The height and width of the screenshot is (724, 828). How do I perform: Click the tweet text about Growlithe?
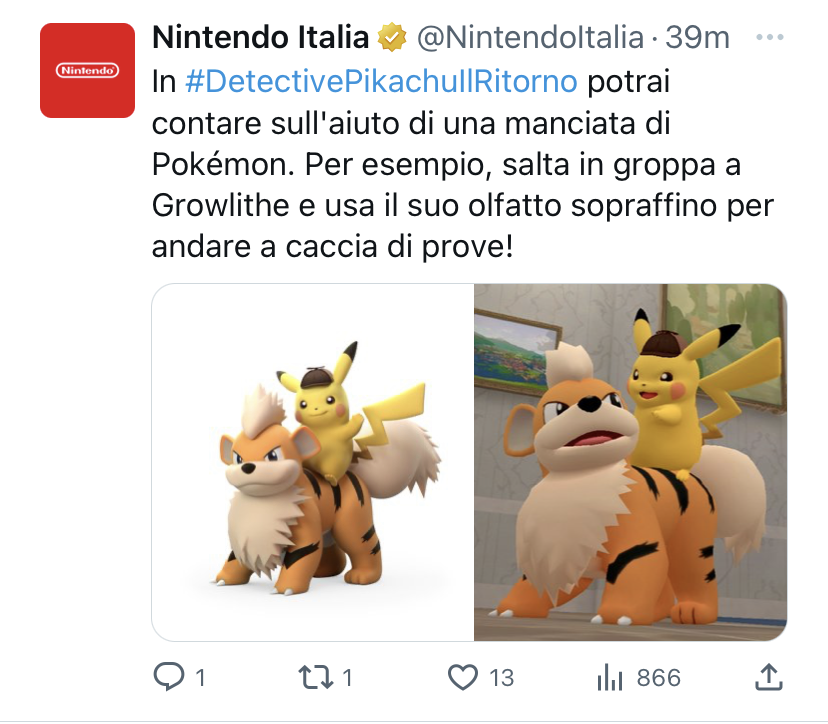pyautogui.click(x=463, y=164)
